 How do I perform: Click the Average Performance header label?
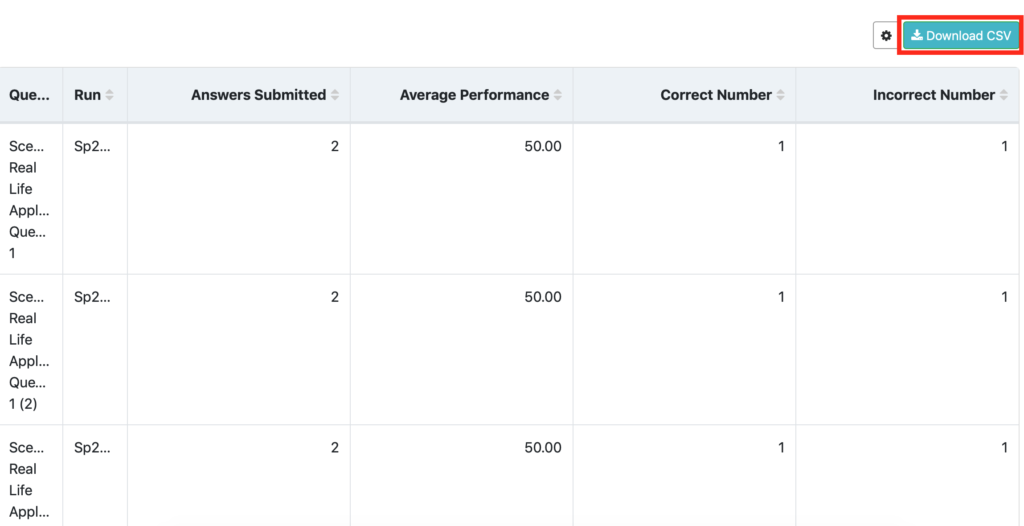(x=475, y=95)
